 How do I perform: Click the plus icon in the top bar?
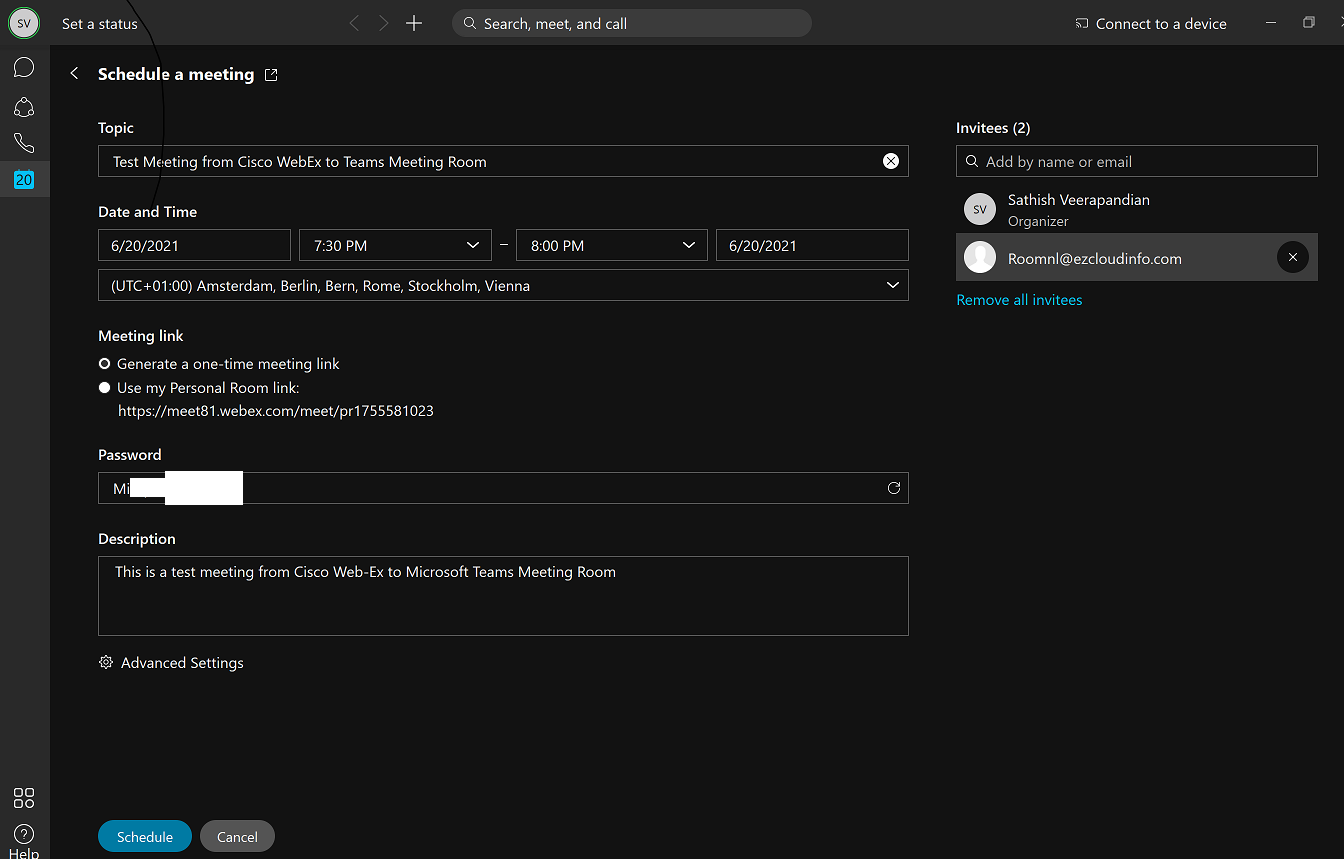point(414,23)
